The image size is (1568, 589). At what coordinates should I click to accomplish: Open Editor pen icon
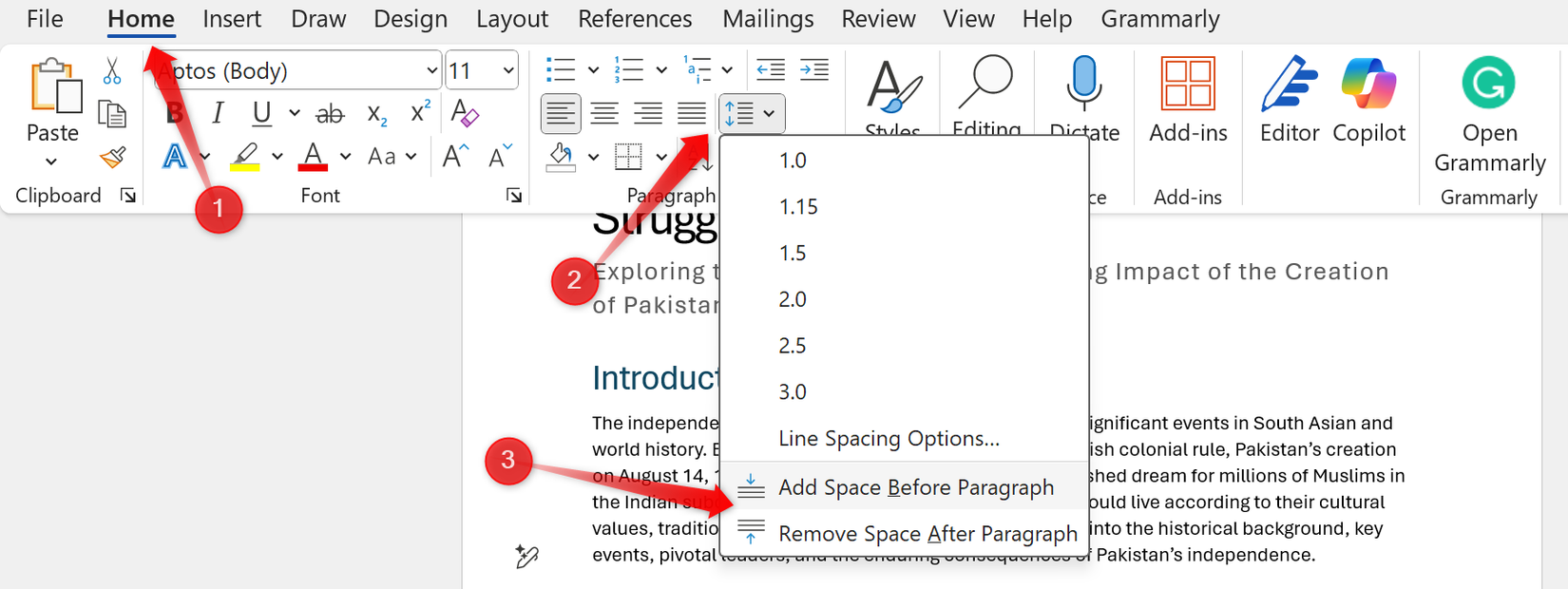click(1290, 84)
